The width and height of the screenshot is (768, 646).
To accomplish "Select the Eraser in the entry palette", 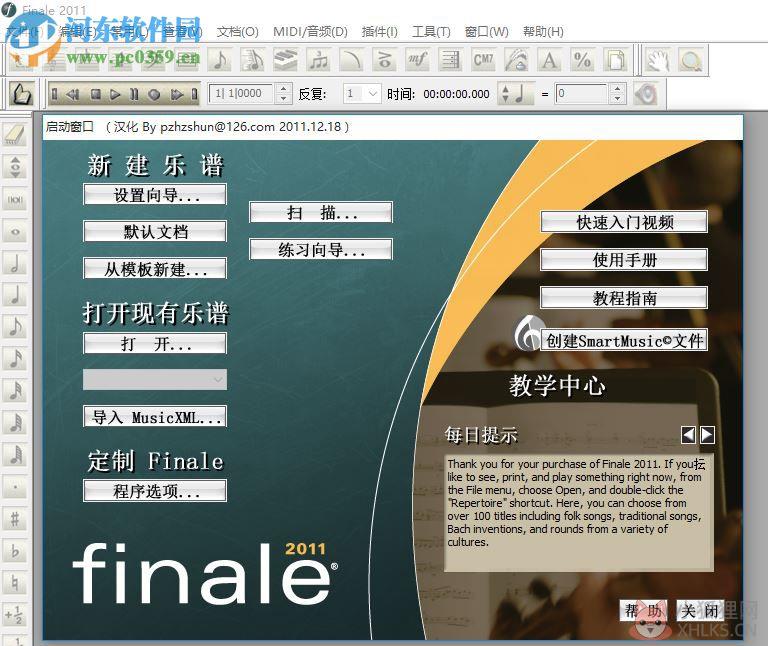I will [15, 134].
